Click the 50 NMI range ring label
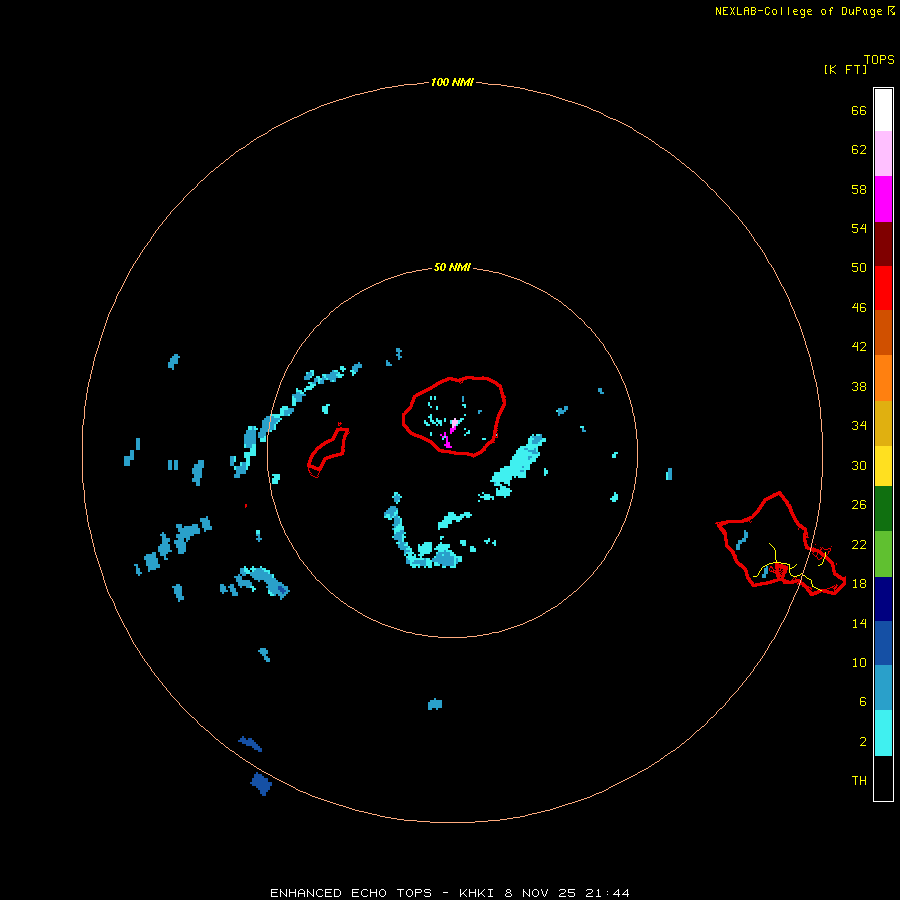Screen dimensions: 900x900 click(452, 267)
